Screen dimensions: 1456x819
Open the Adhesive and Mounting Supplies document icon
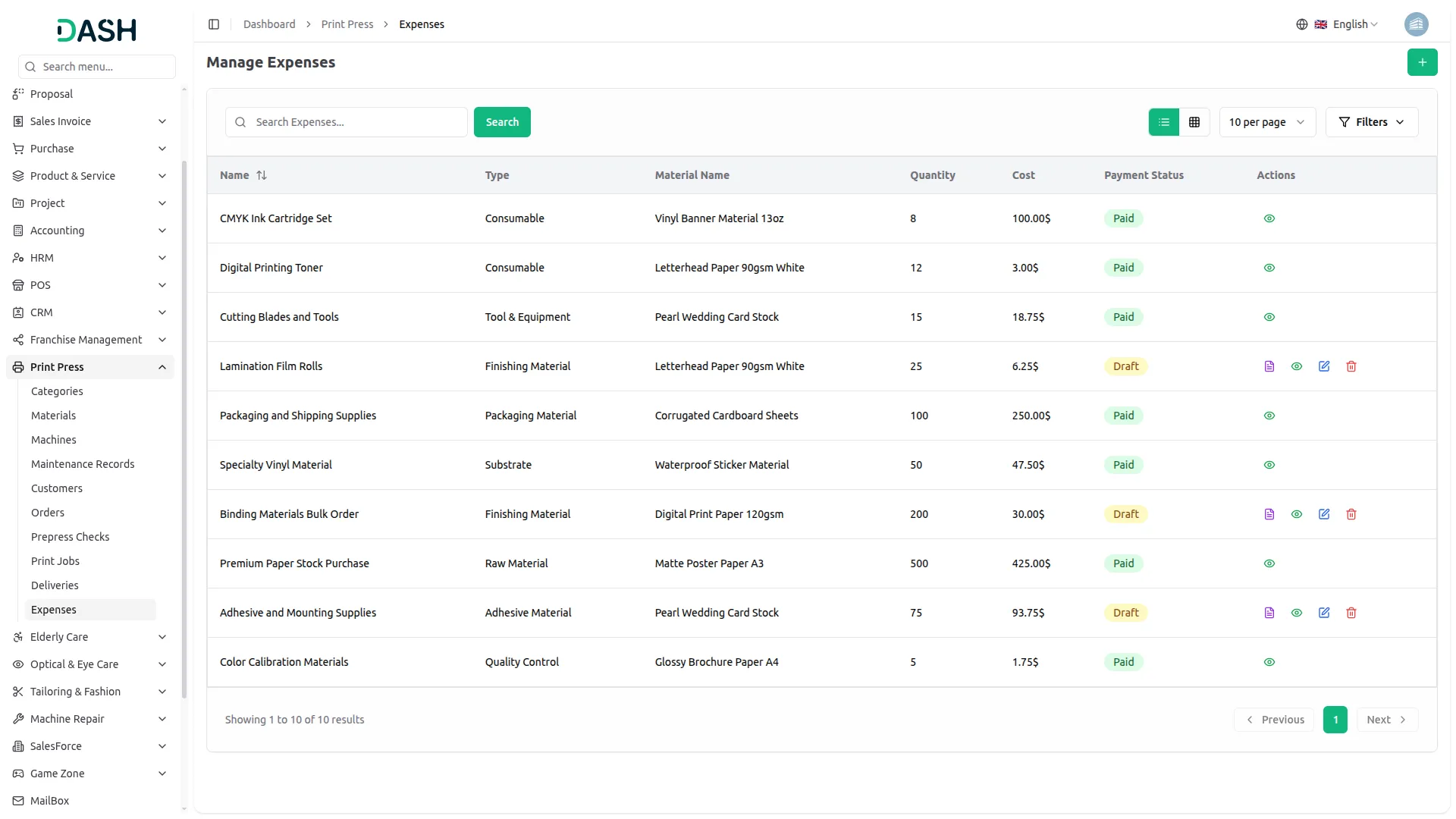[1269, 613]
